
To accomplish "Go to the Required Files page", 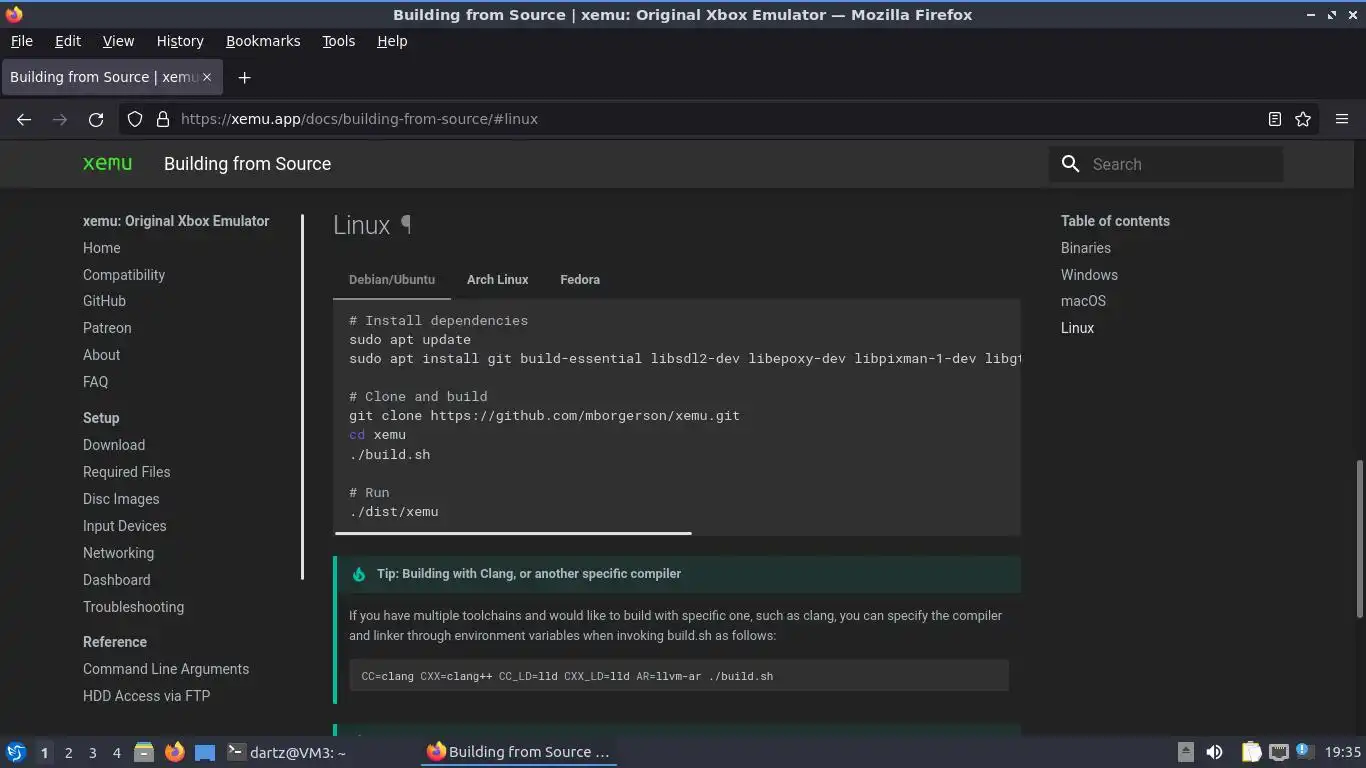I will tap(126, 472).
